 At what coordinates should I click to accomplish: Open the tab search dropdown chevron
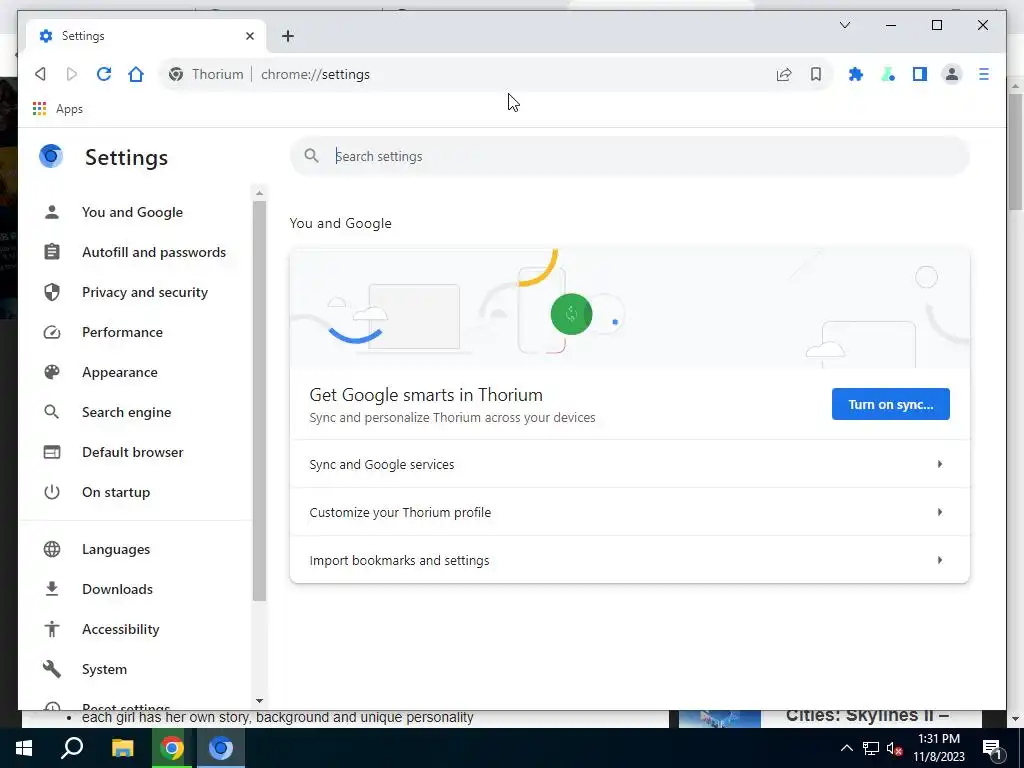click(x=844, y=25)
